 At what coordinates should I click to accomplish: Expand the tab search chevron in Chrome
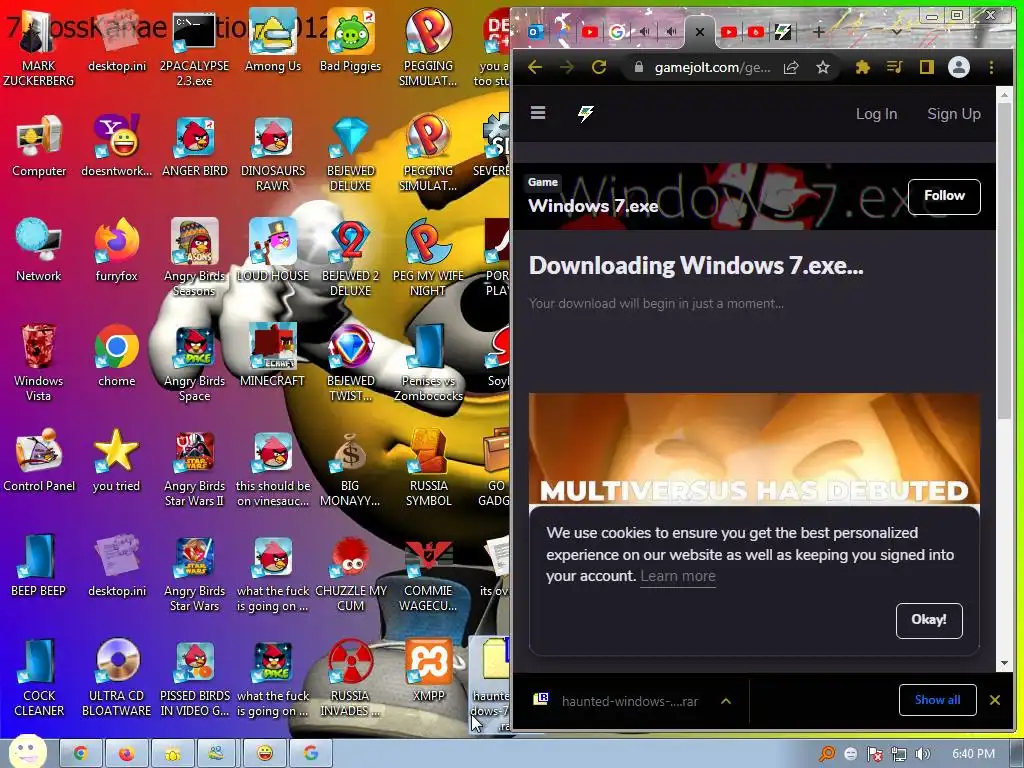[897, 31]
